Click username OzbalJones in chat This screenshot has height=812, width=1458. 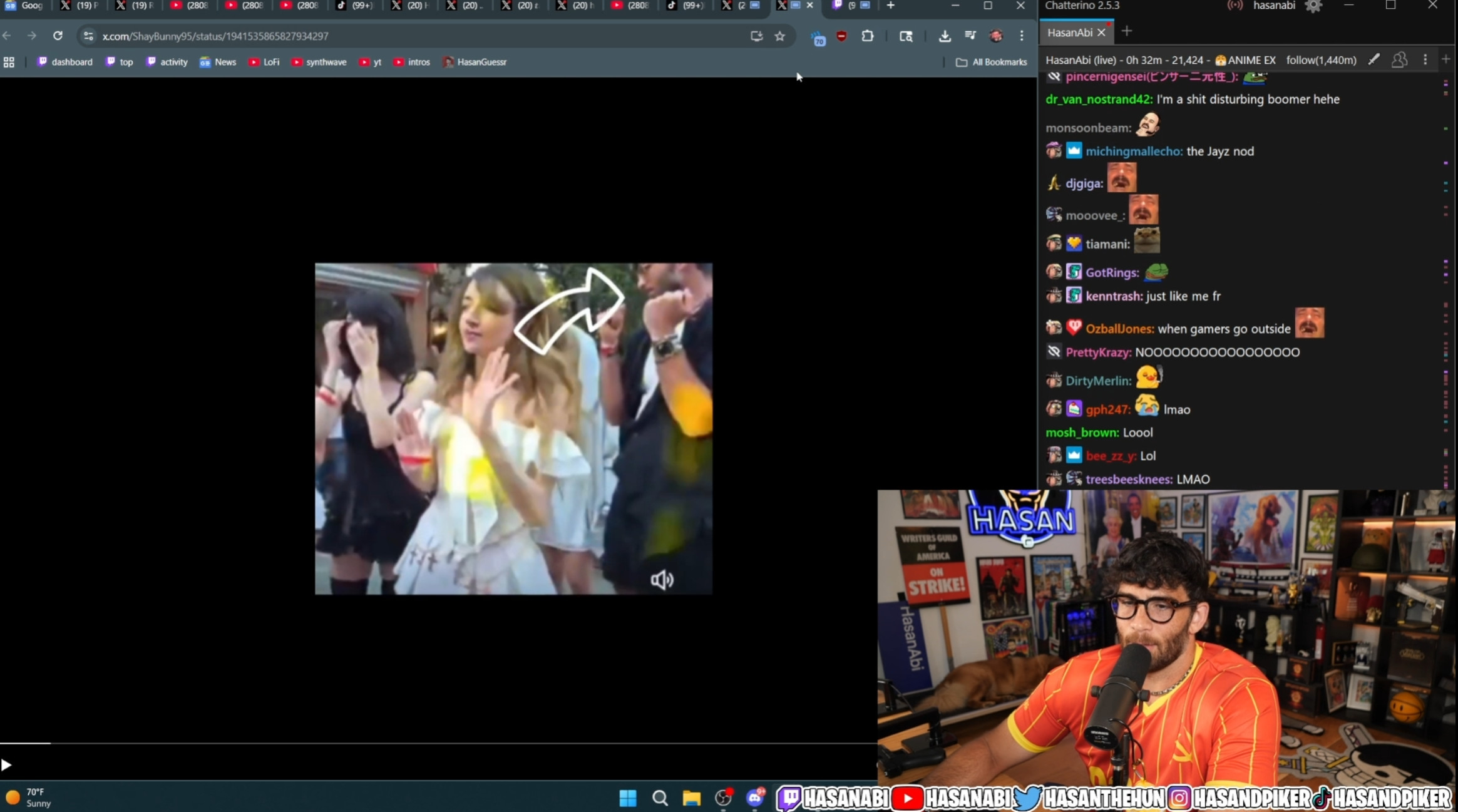[1119, 329]
